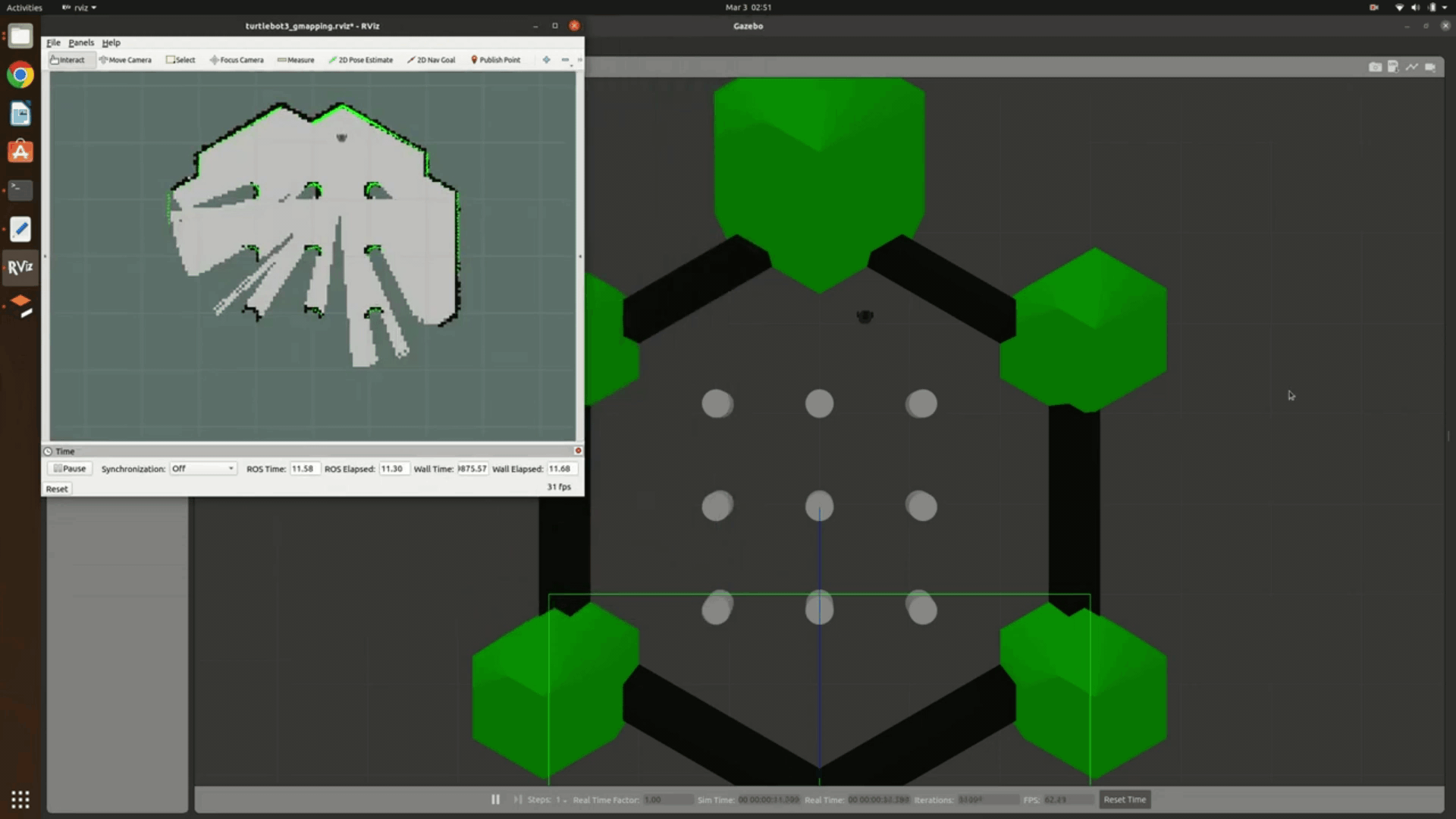Select the 2D Pose Estimate tool
The image size is (1456, 819).
tap(361, 60)
